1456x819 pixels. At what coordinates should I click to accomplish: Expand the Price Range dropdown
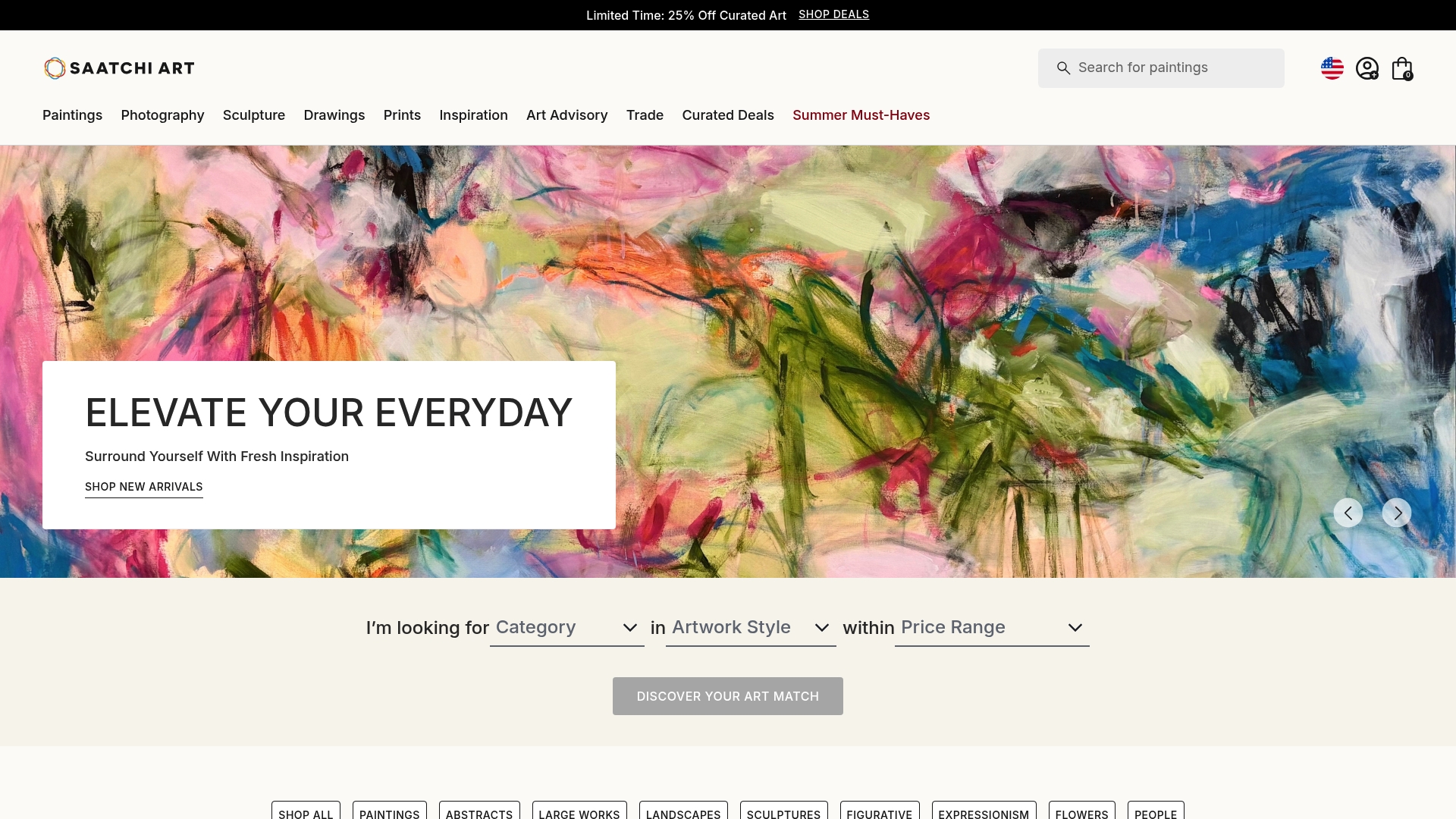coord(992,628)
